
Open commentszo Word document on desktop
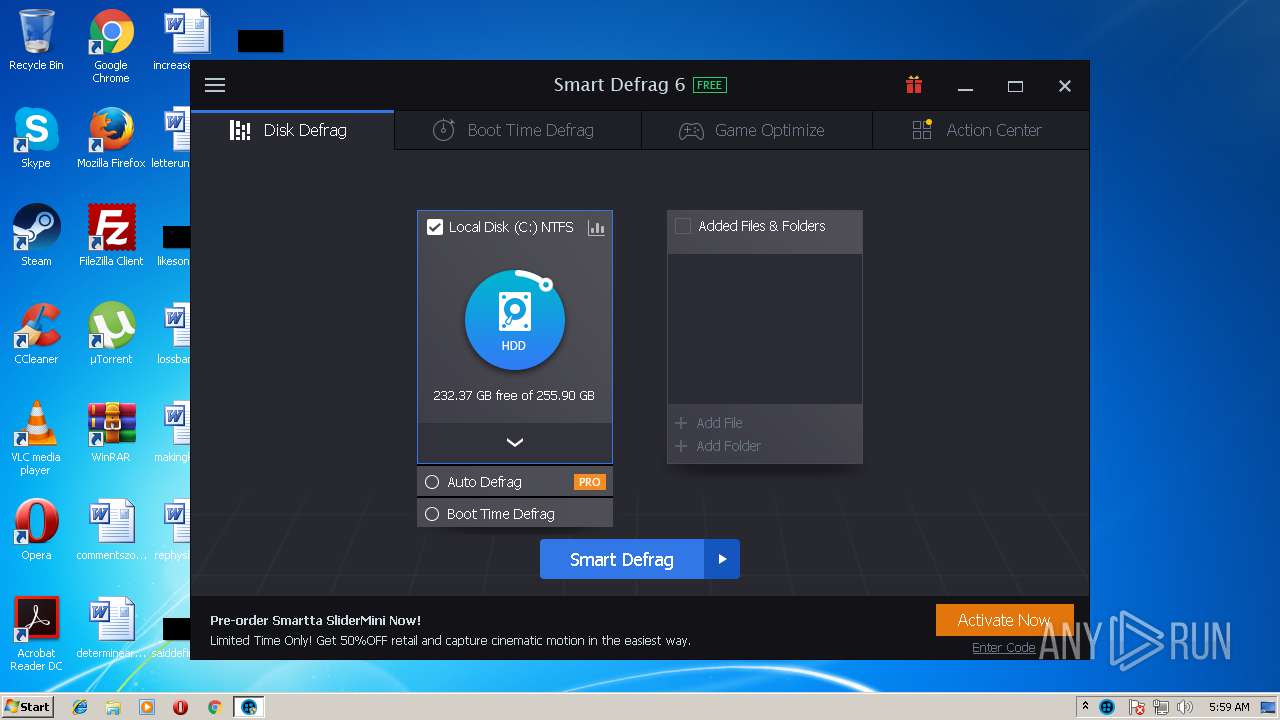tap(111, 531)
